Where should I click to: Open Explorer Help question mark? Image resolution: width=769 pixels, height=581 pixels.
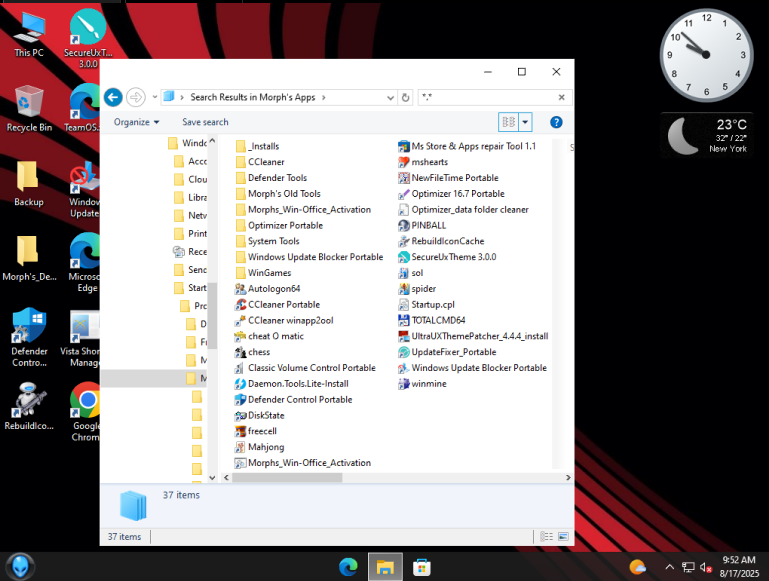(556, 122)
